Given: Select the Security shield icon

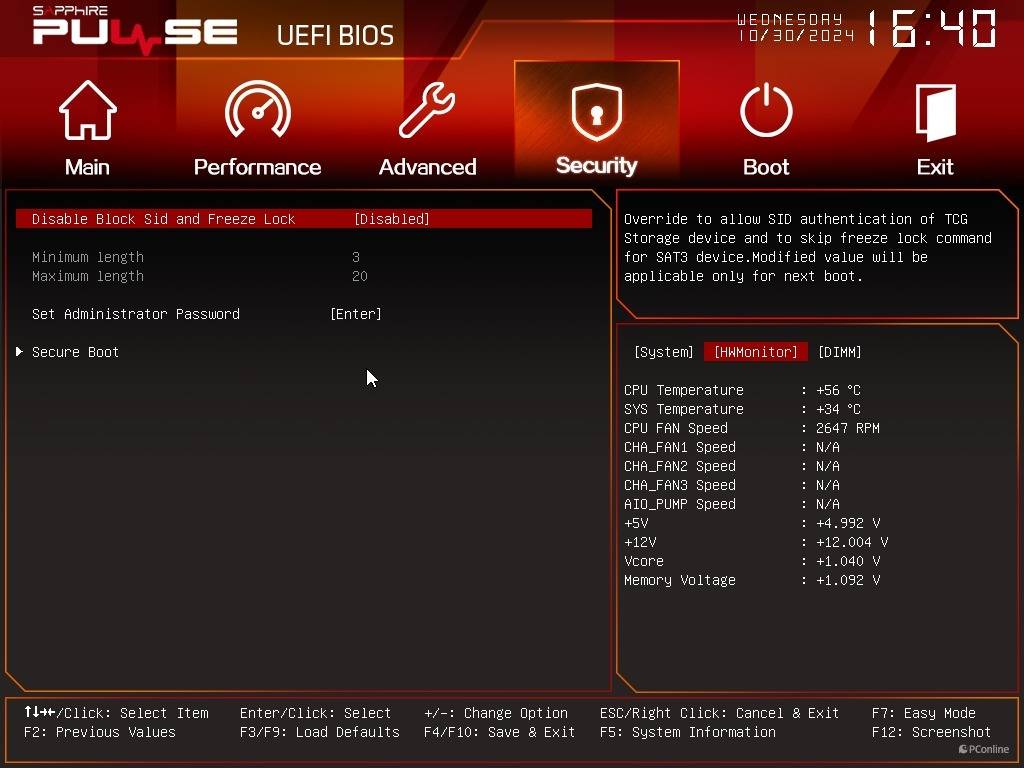Looking at the screenshot, I should [596, 111].
